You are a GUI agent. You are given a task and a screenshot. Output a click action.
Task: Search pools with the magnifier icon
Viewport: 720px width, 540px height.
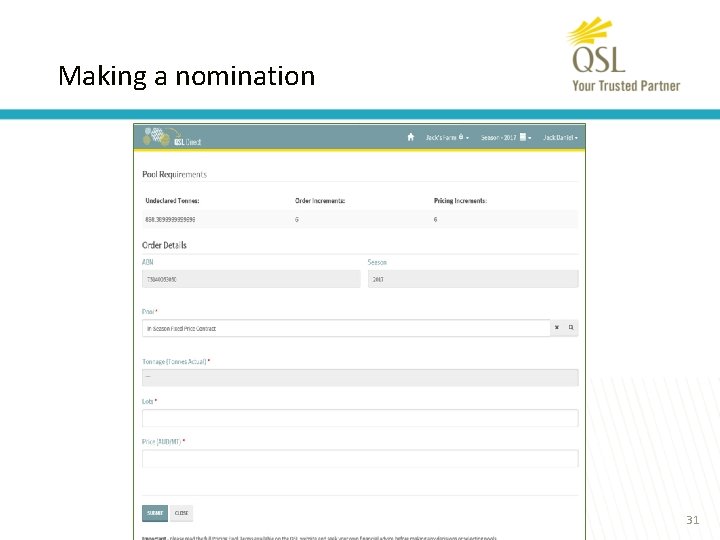pos(571,328)
